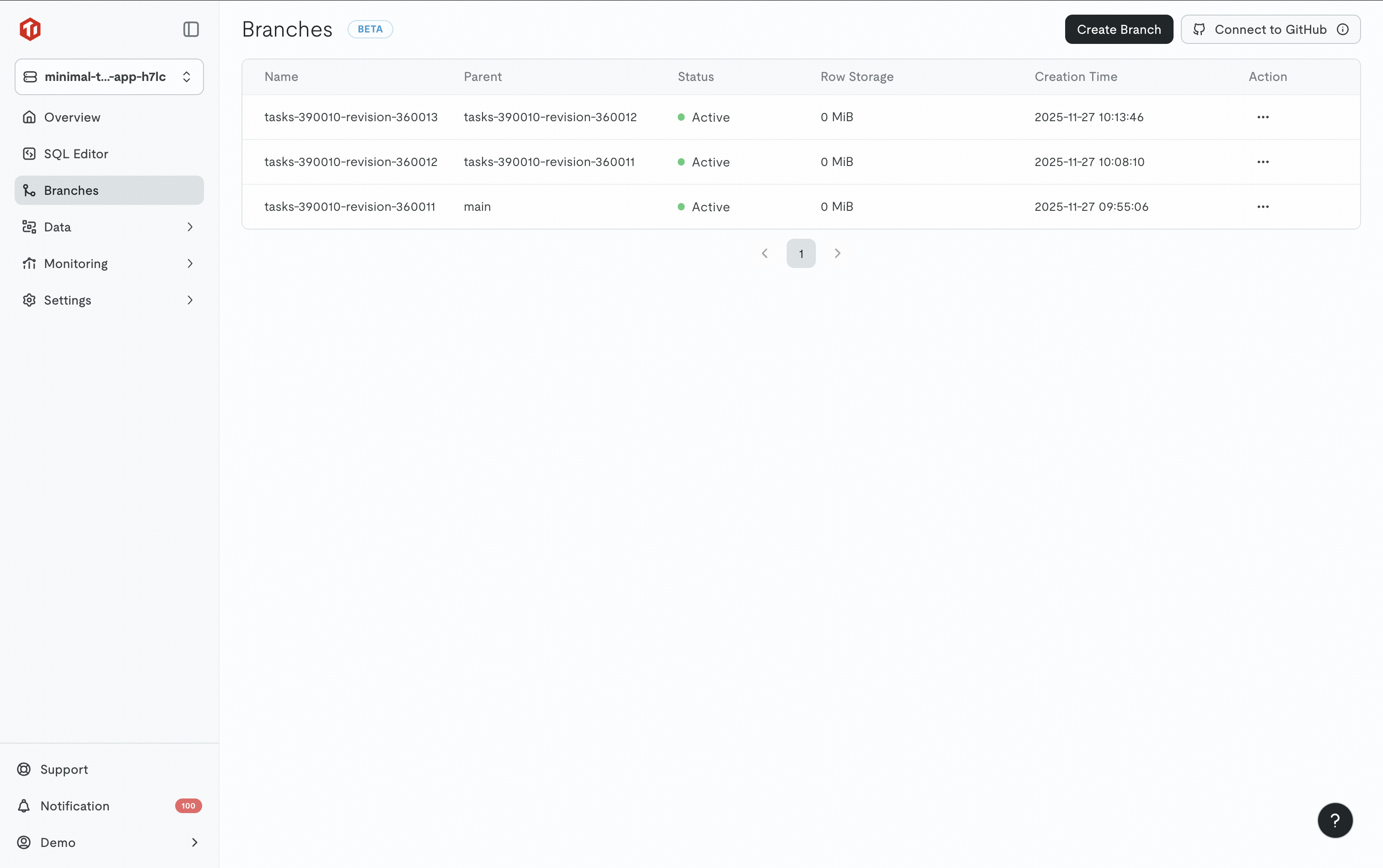Go to previous page arrow
Viewport: 1383px width, 868px height.
tap(764, 253)
